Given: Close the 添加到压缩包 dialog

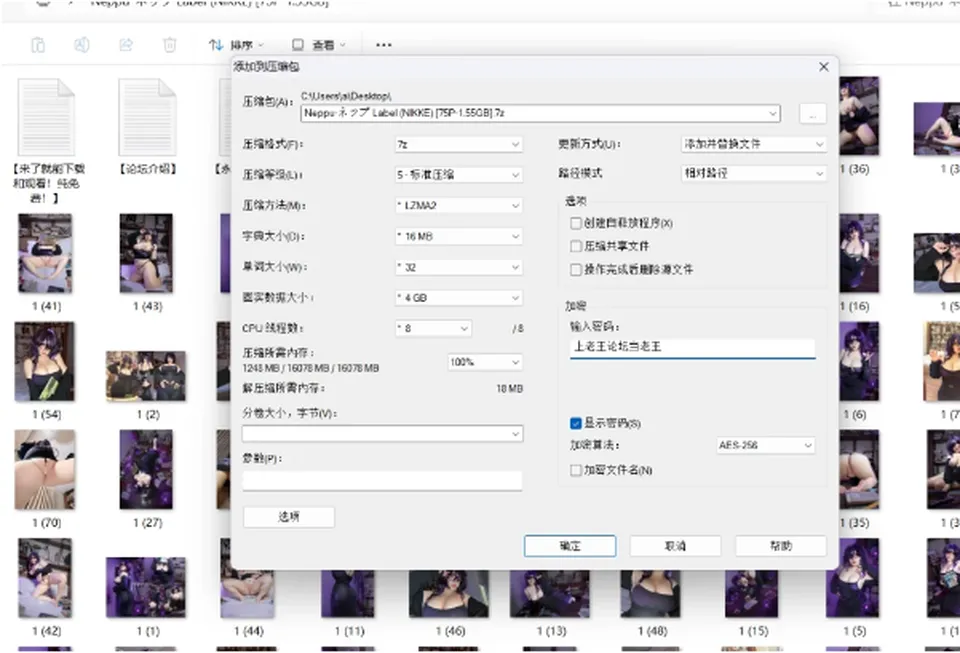Looking at the screenshot, I should (824, 67).
